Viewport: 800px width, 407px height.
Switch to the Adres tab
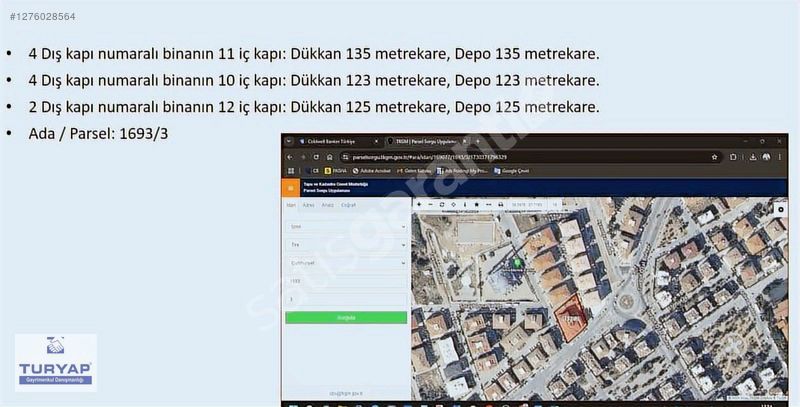coord(309,204)
